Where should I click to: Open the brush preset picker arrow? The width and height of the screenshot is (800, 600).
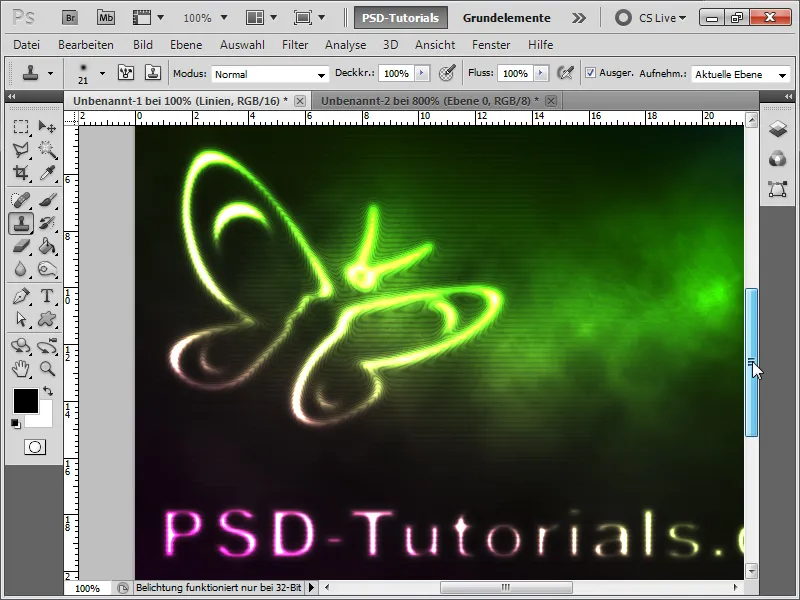tap(102, 73)
